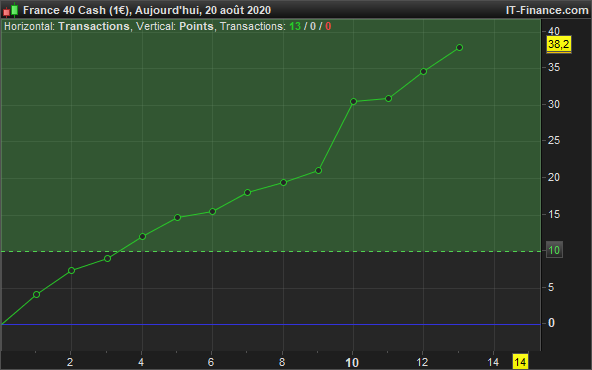Viewport: 592px width, 370px height.
Task: Select data point for transaction 11
Action: 388,99
